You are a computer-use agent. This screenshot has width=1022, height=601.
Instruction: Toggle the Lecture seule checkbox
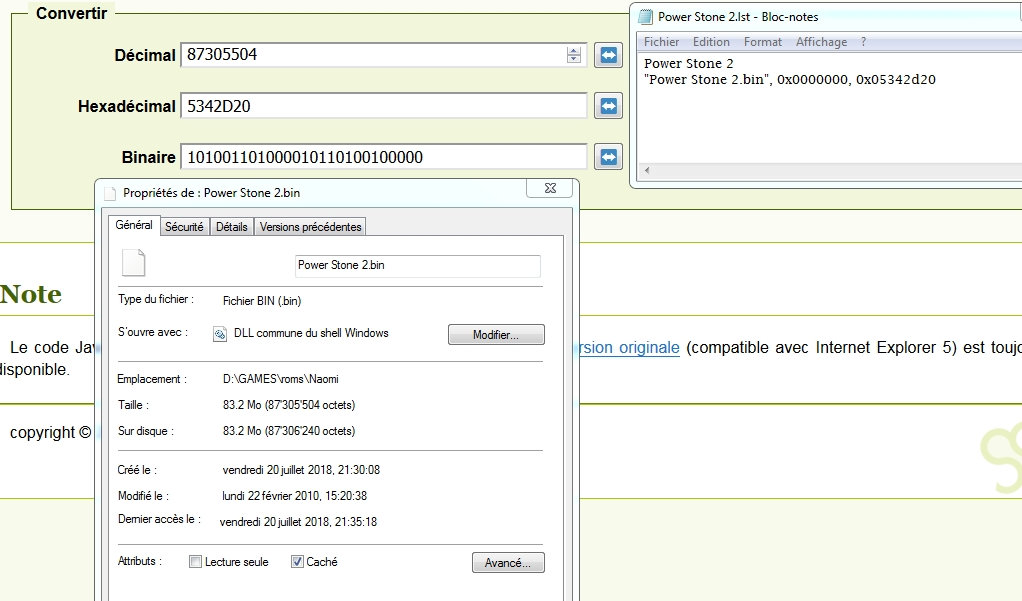[x=196, y=562]
